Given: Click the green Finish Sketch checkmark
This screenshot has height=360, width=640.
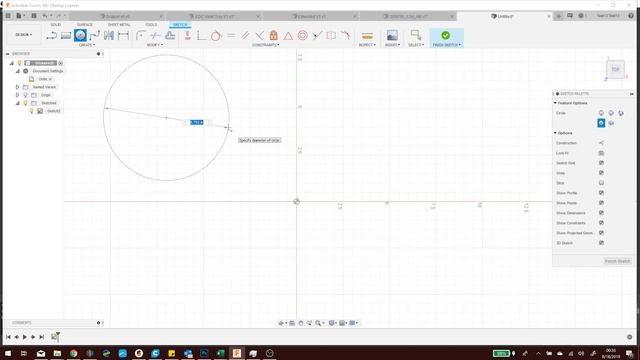Looking at the screenshot, I should pyautogui.click(x=446, y=36).
